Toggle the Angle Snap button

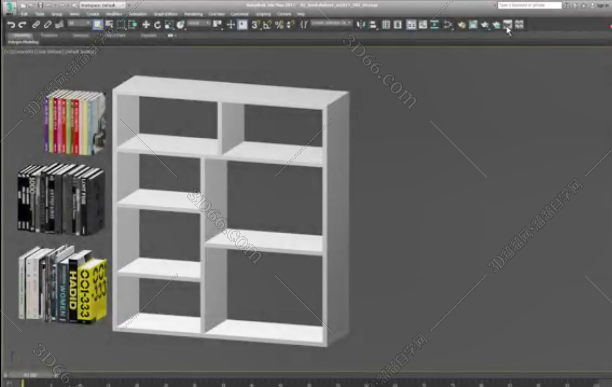click(267, 25)
